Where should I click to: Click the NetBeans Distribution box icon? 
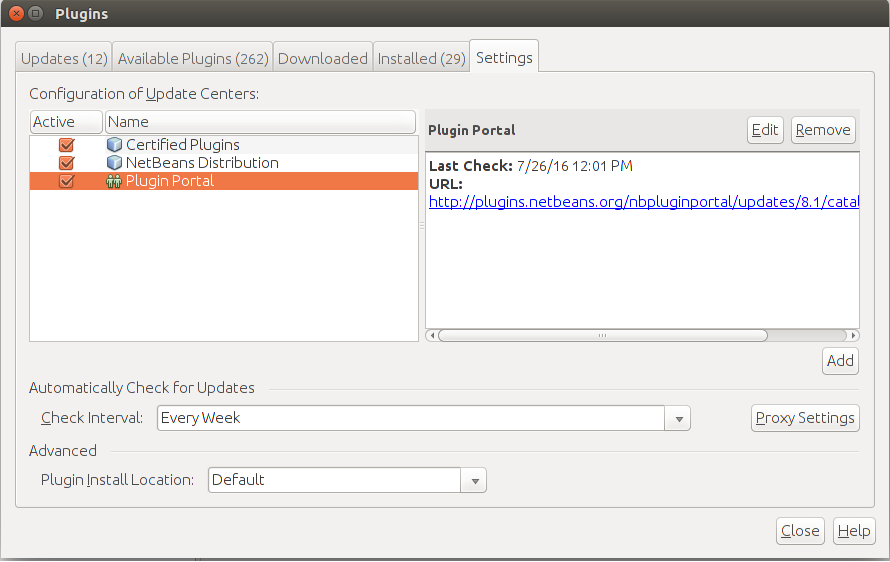pyautogui.click(x=114, y=163)
